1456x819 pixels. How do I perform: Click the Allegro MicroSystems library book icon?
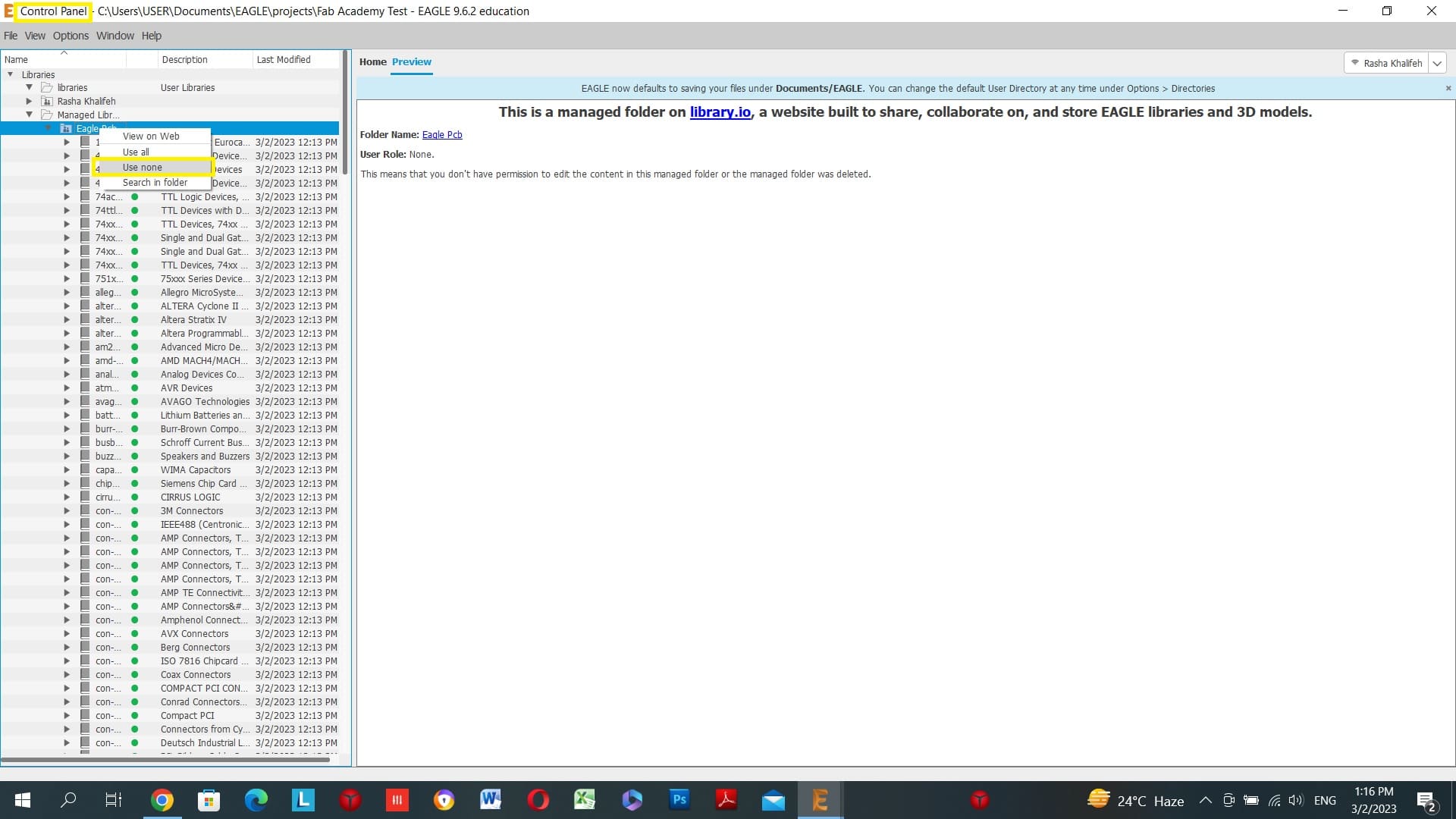pyautogui.click(x=85, y=293)
